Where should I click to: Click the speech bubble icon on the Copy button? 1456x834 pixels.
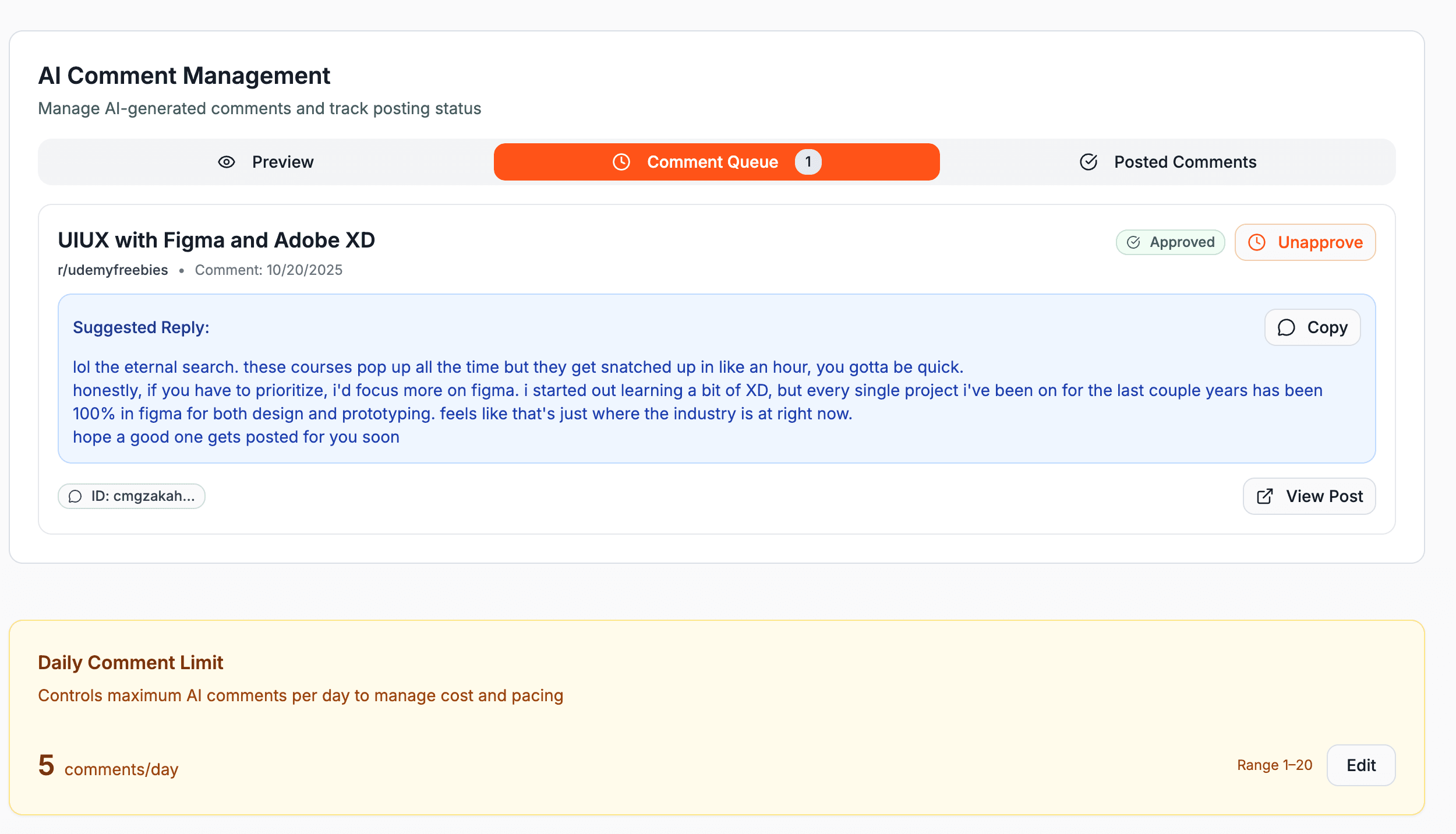[x=1286, y=327]
